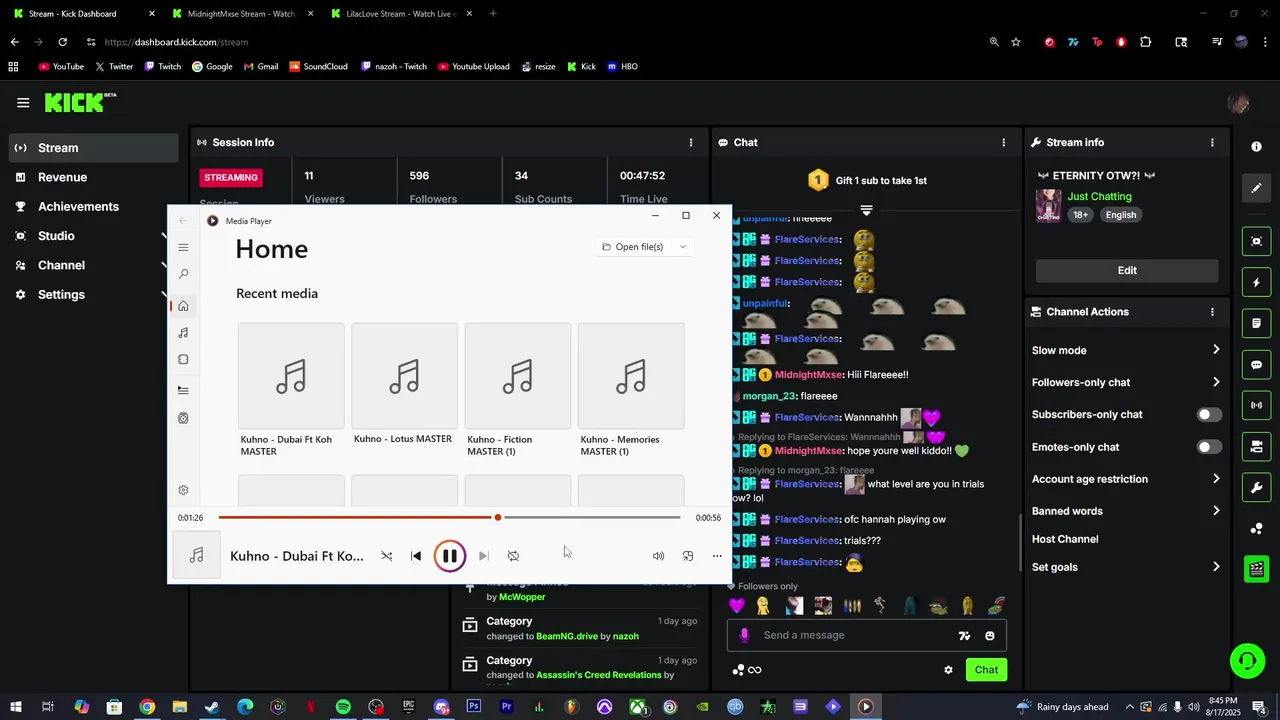Skip to next track in Media Player
The image size is (1280, 720).
tap(483, 556)
